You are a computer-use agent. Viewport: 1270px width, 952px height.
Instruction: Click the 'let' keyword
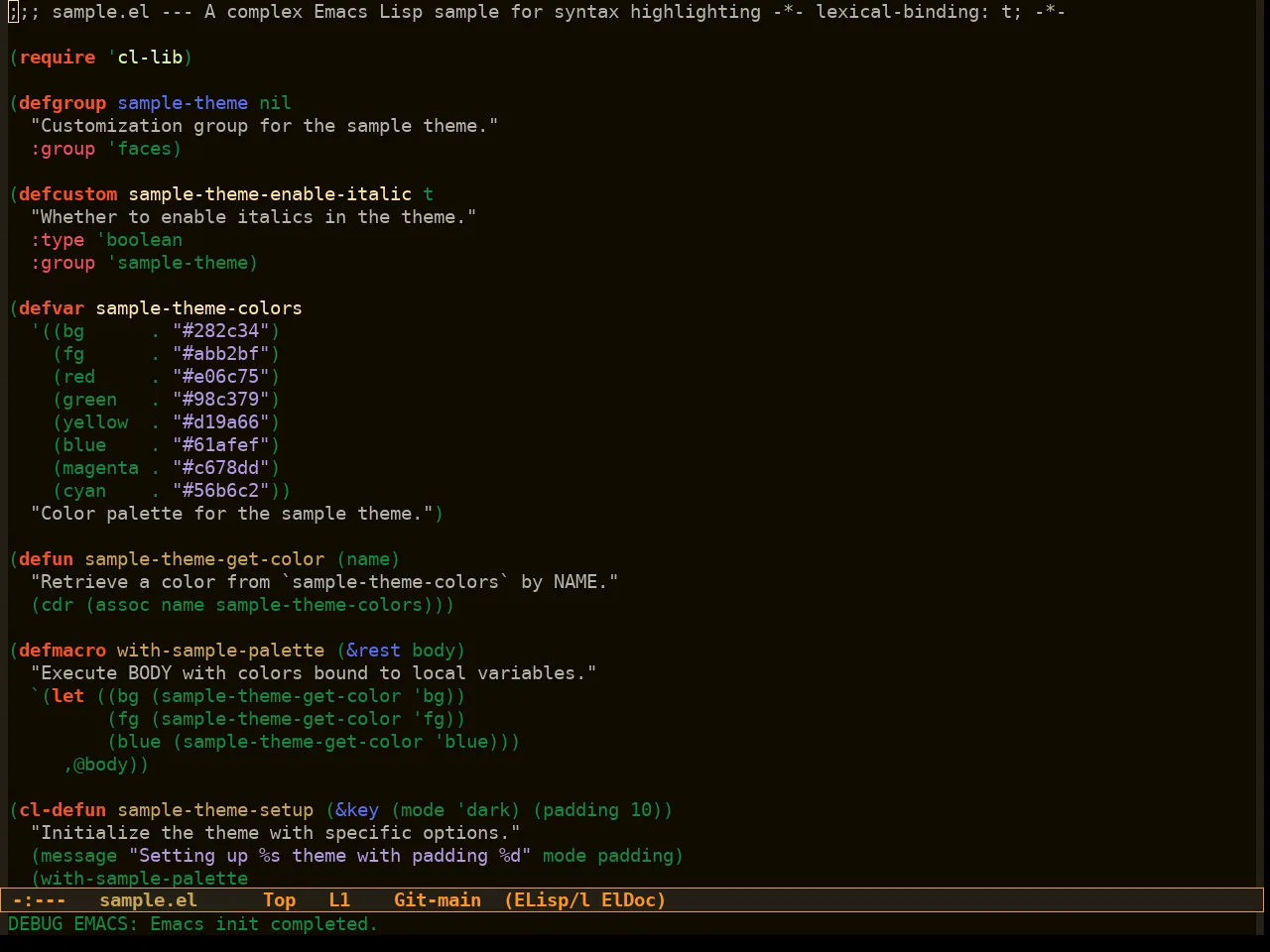pos(67,696)
